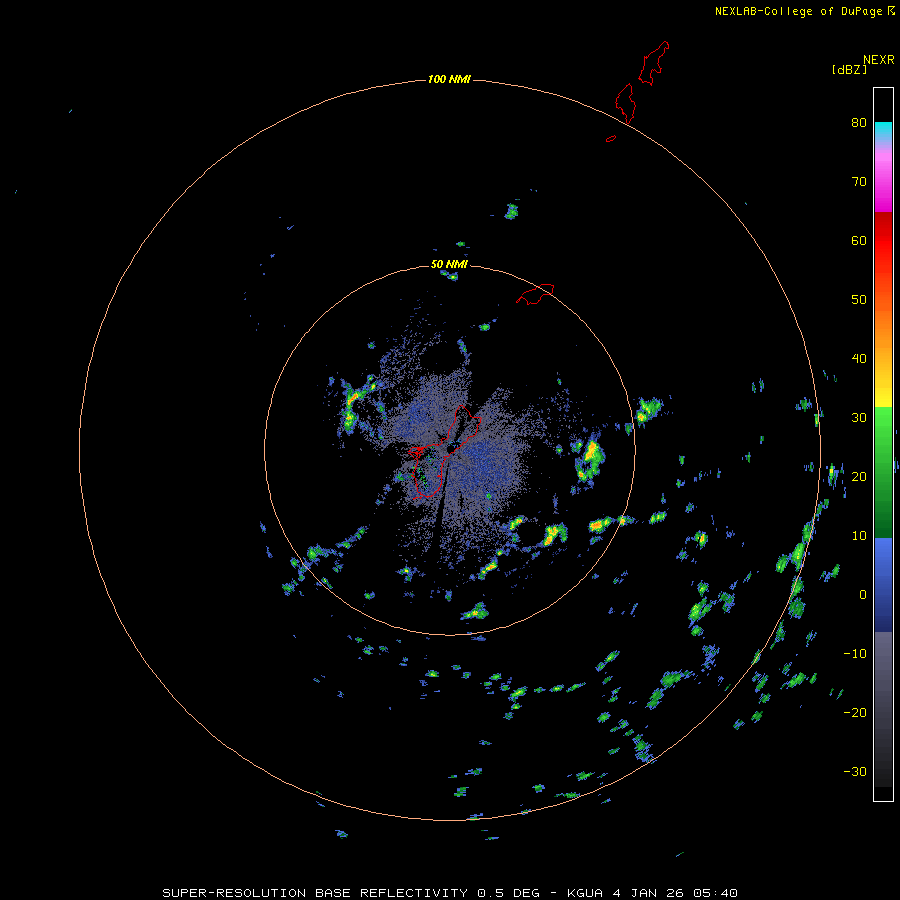Screen dimensions: 900x900
Task: Click the 30 value on the dBZ scale
Action: pyautogui.click(x=859, y=418)
